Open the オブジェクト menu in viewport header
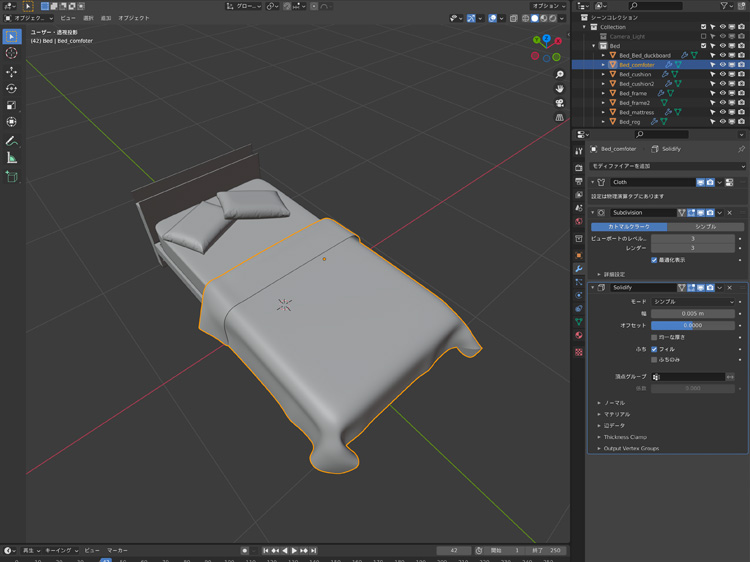The image size is (750, 562). [x=133, y=18]
